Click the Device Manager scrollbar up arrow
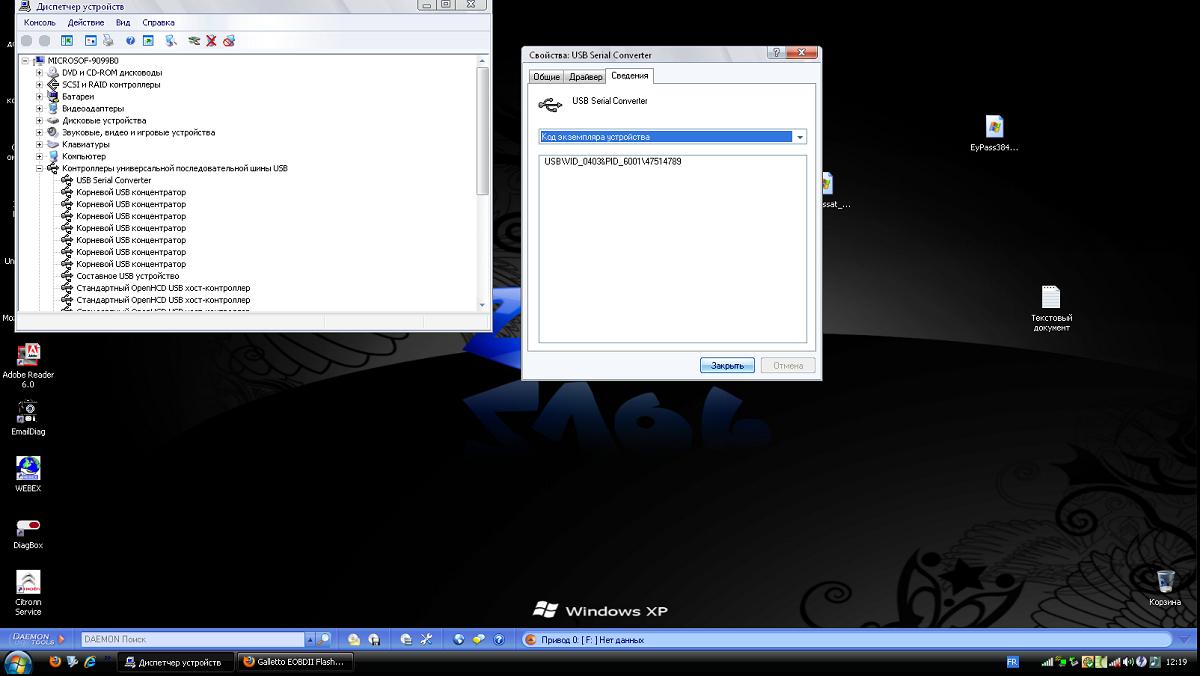 tap(483, 61)
